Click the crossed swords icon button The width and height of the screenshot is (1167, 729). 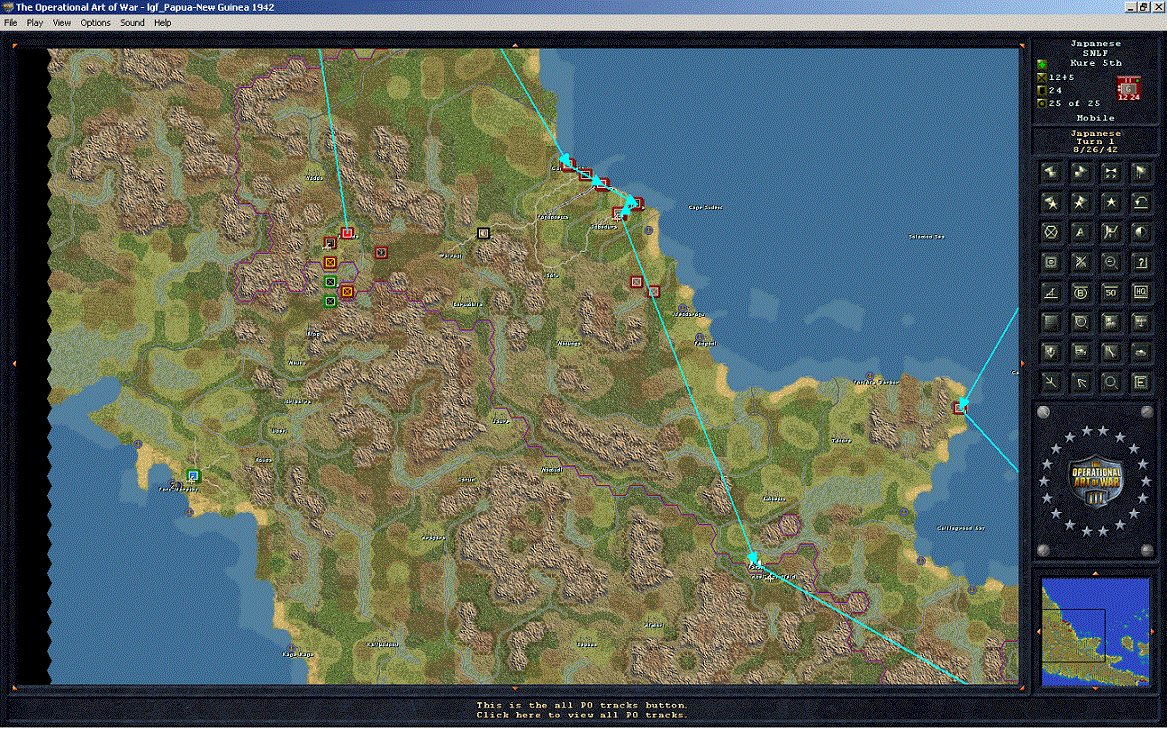(x=1081, y=262)
